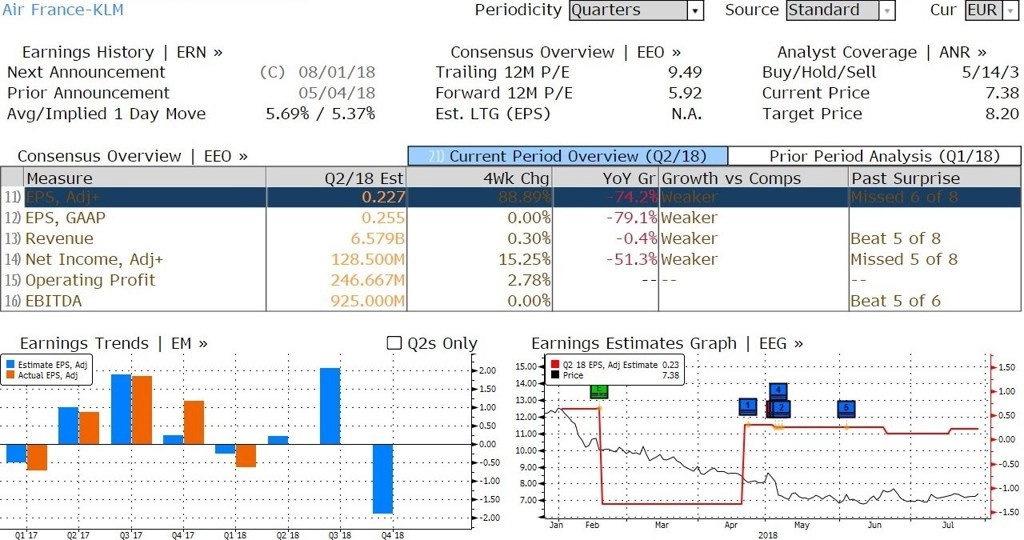Click blue Estimate EPS legend swatch

(x=10, y=365)
